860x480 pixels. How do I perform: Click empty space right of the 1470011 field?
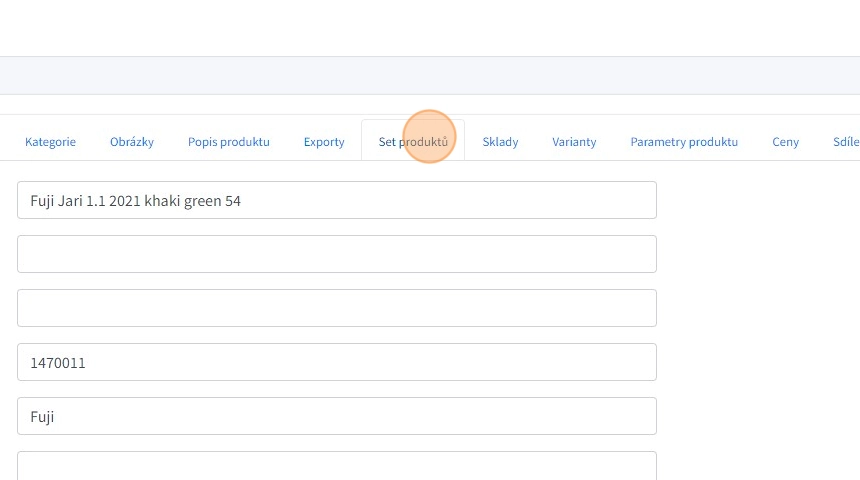click(760, 362)
